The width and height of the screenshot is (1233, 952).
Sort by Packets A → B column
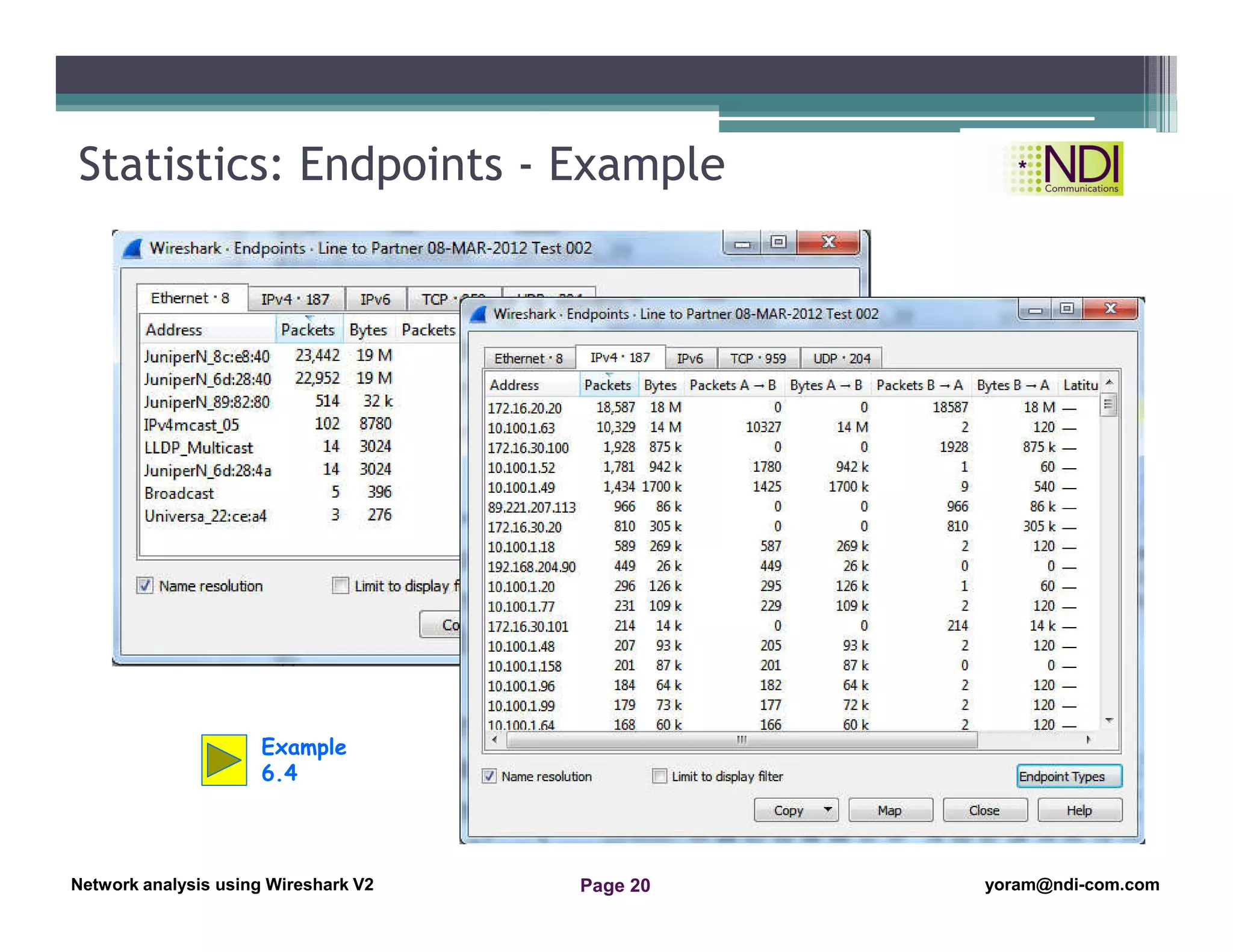coord(733,385)
